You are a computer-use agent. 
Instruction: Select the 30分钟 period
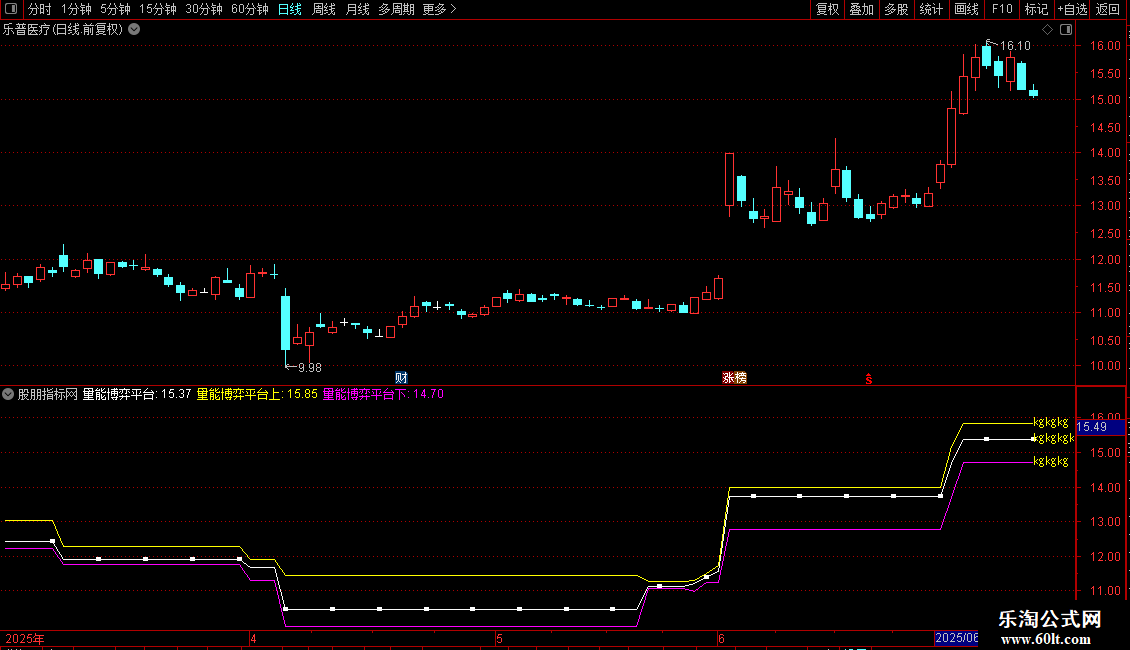coord(204,9)
